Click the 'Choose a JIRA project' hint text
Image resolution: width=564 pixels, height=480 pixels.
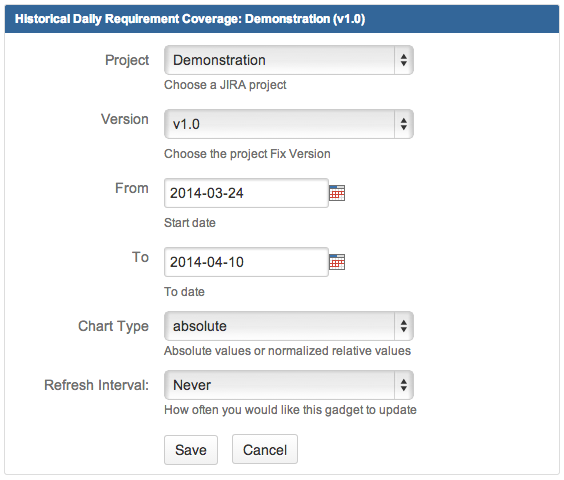225,85
